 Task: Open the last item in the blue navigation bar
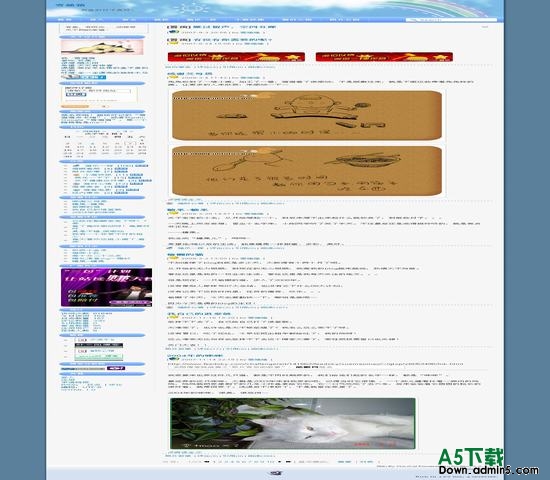pyautogui.click(x=344, y=20)
